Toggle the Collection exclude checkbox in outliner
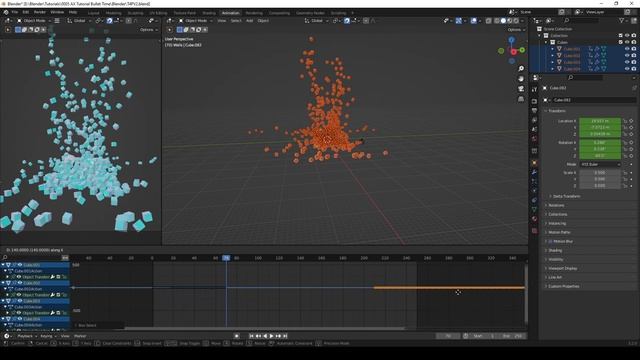 [x=620, y=36]
